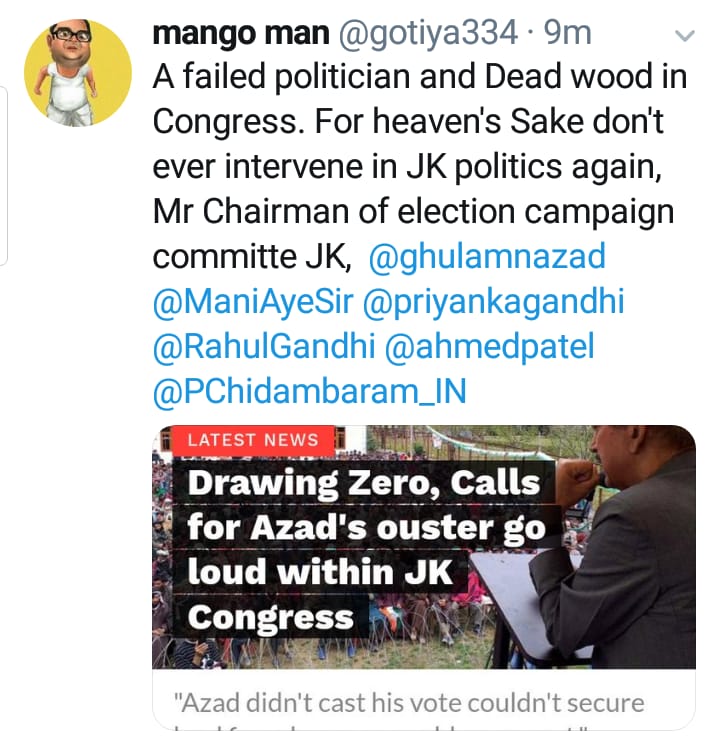Open the @gotiya334 handle
720x751 pixels.
(429, 33)
